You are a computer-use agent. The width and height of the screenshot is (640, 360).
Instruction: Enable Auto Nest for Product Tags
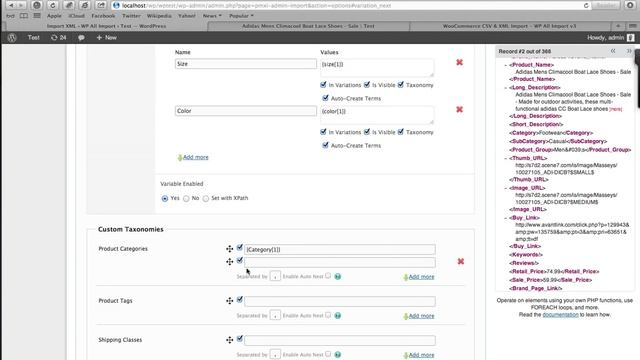[x=328, y=315]
